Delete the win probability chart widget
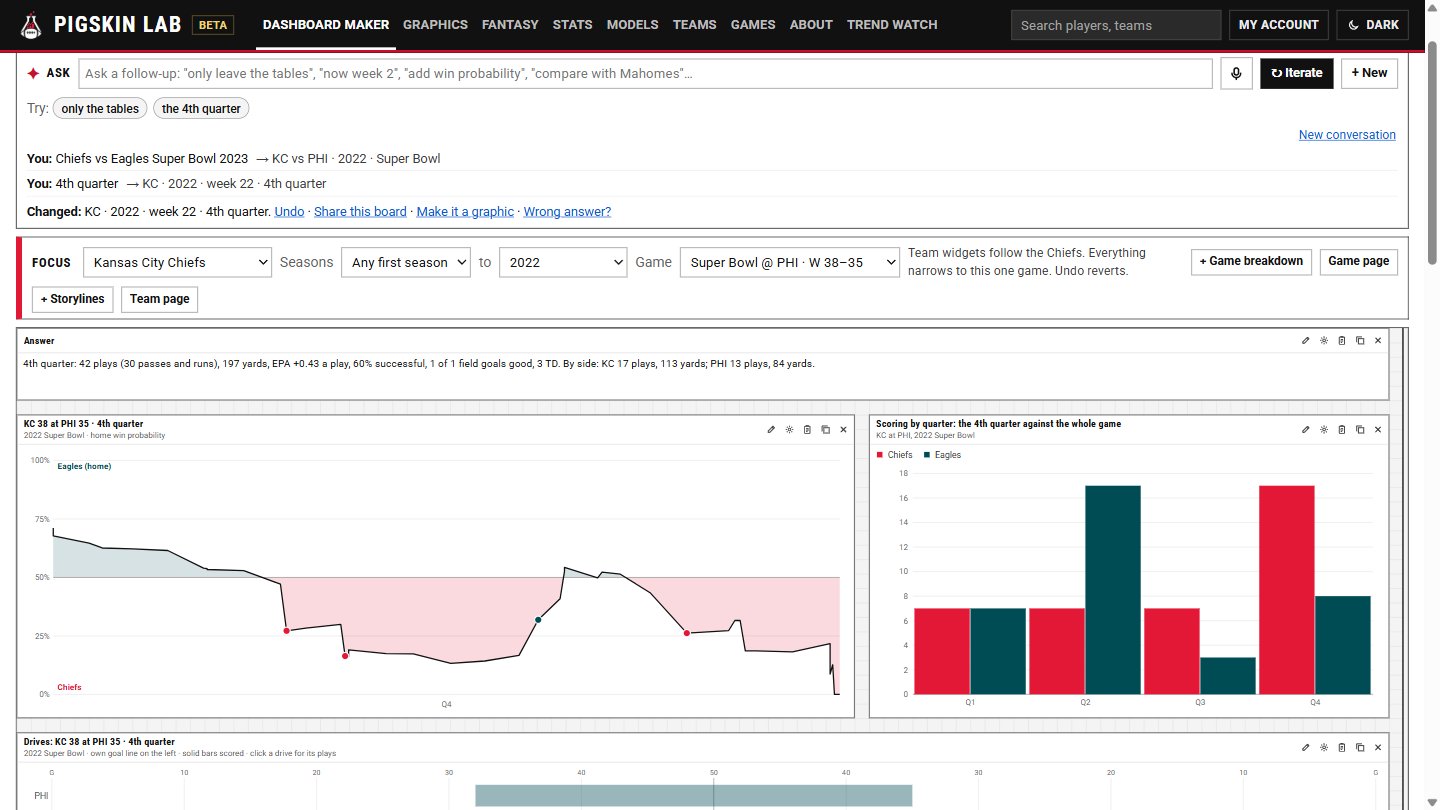Screen dimensions: 1440x810 (x=807, y=430)
